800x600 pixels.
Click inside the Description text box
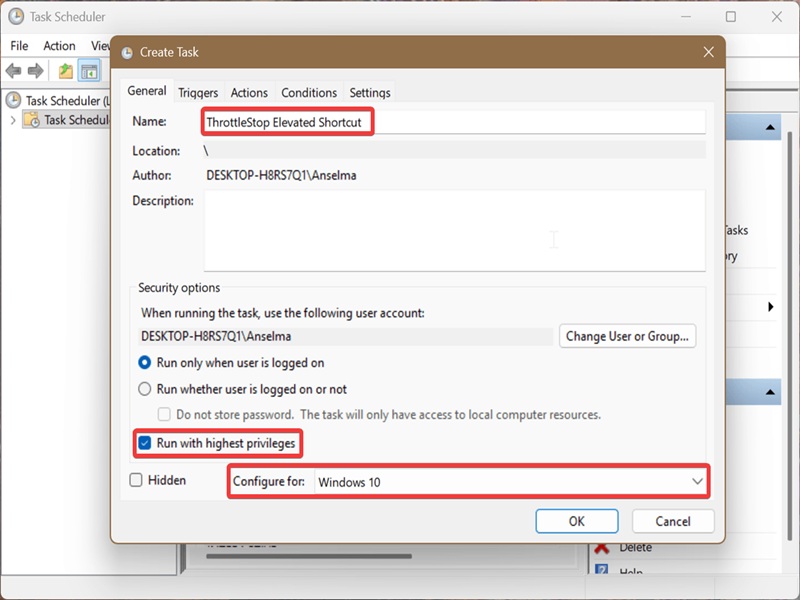click(x=455, y=230)
